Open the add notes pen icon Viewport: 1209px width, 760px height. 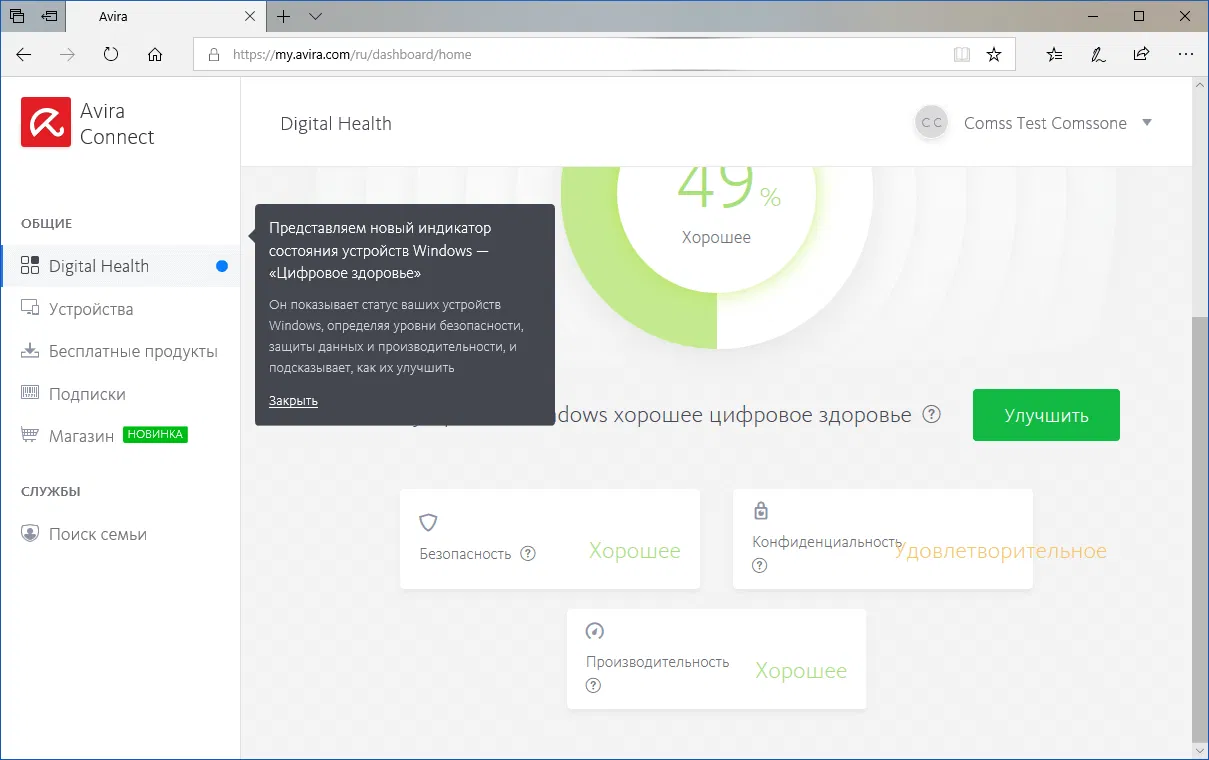(x=1098, y=55)
